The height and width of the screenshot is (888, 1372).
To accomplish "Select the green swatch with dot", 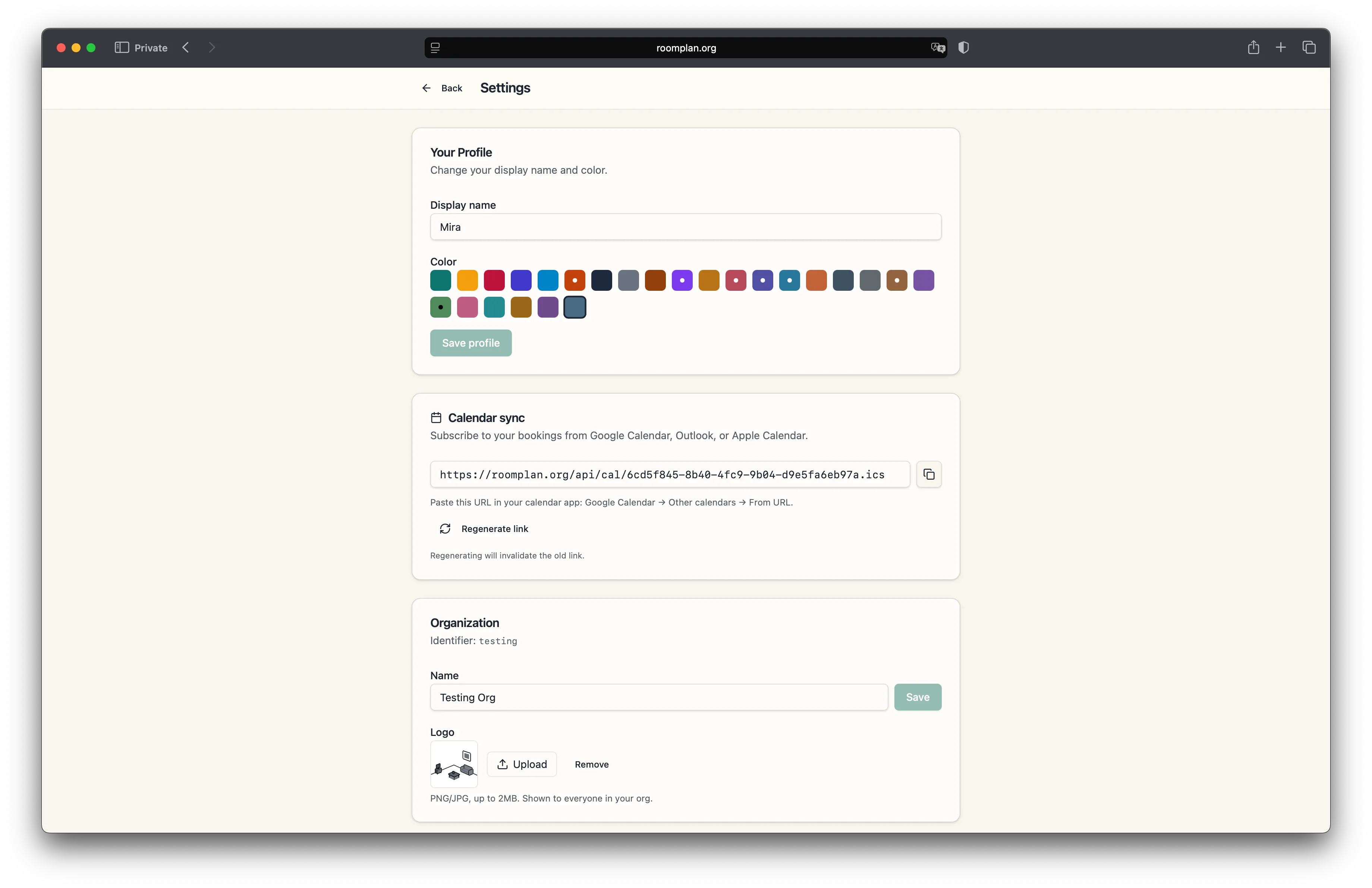I will pos(440,307).
